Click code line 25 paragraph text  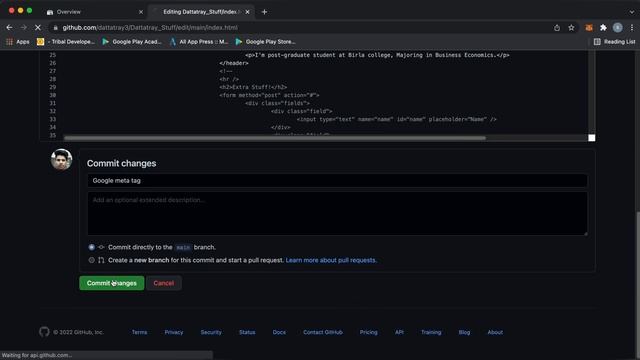(x=377, y=55)
